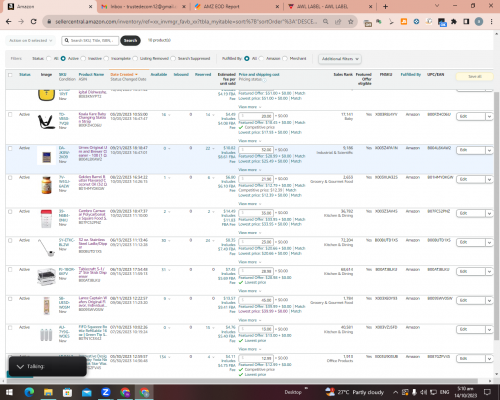Viewport: 500px width, 400px height.
Task: Edit the price field of Koala Kare row
Action: (x=256, y=116)
